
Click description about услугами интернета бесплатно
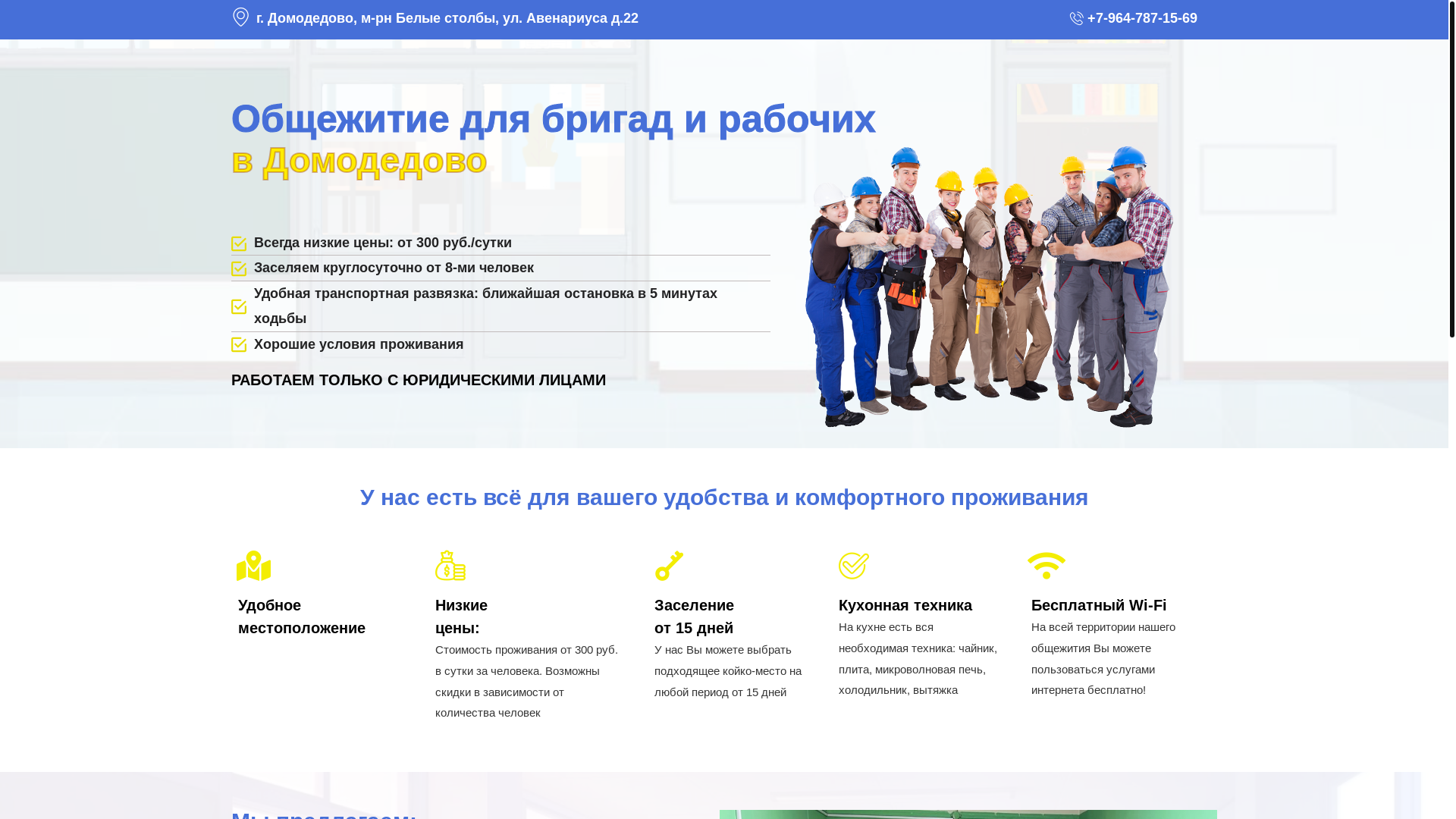(1103, 658)
